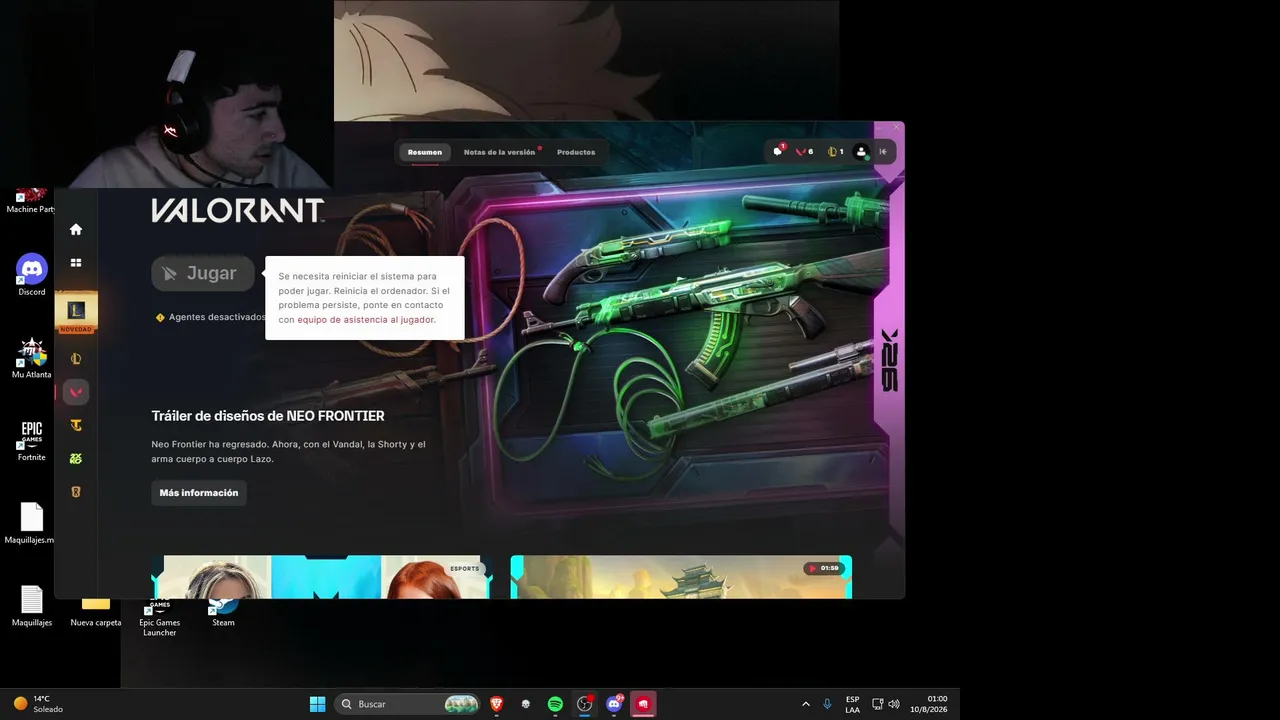Select the Maquillajes text file on desktop
Screen dimensions: 1280x720
tap(32, 606)
